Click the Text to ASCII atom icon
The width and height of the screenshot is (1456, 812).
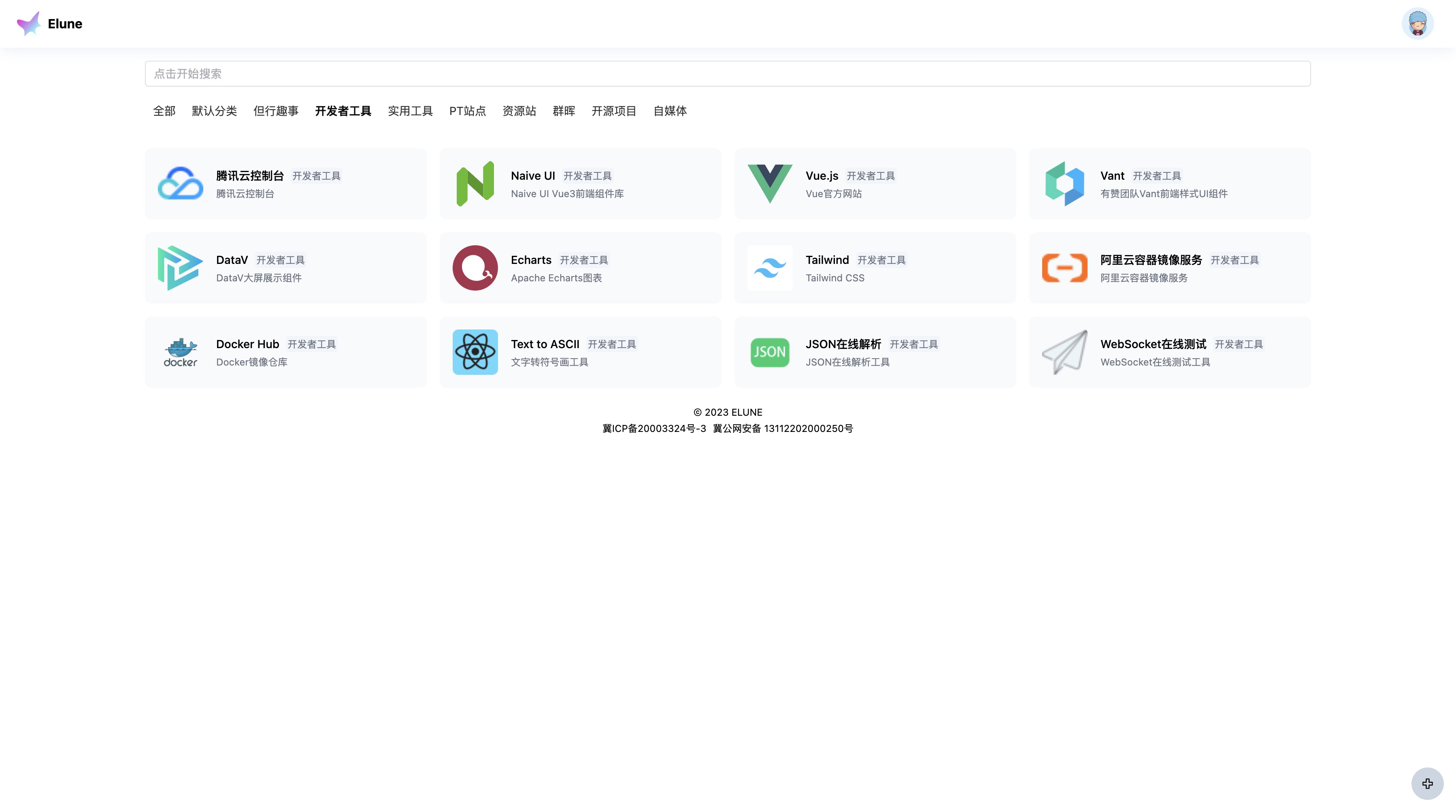[475, 352]
